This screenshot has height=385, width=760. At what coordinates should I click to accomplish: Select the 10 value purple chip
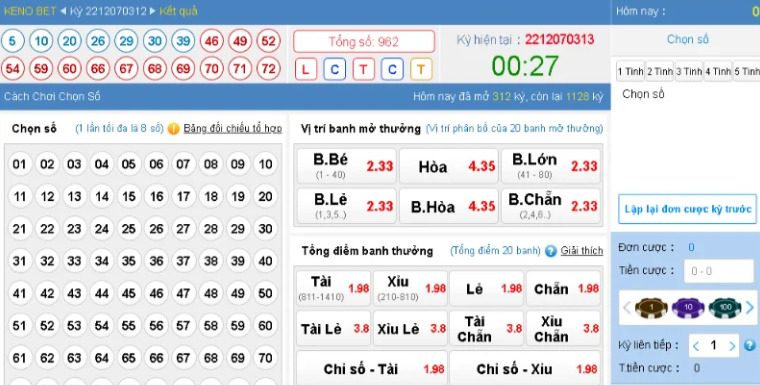(x=688, y=307)
